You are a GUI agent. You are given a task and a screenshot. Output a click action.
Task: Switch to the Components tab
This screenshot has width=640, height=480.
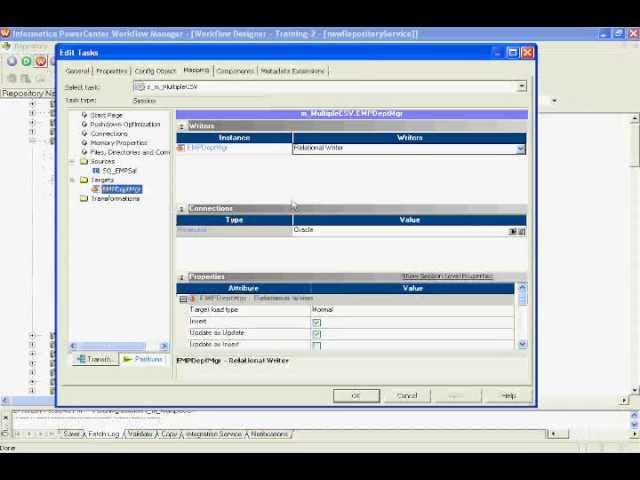point(235,71)
